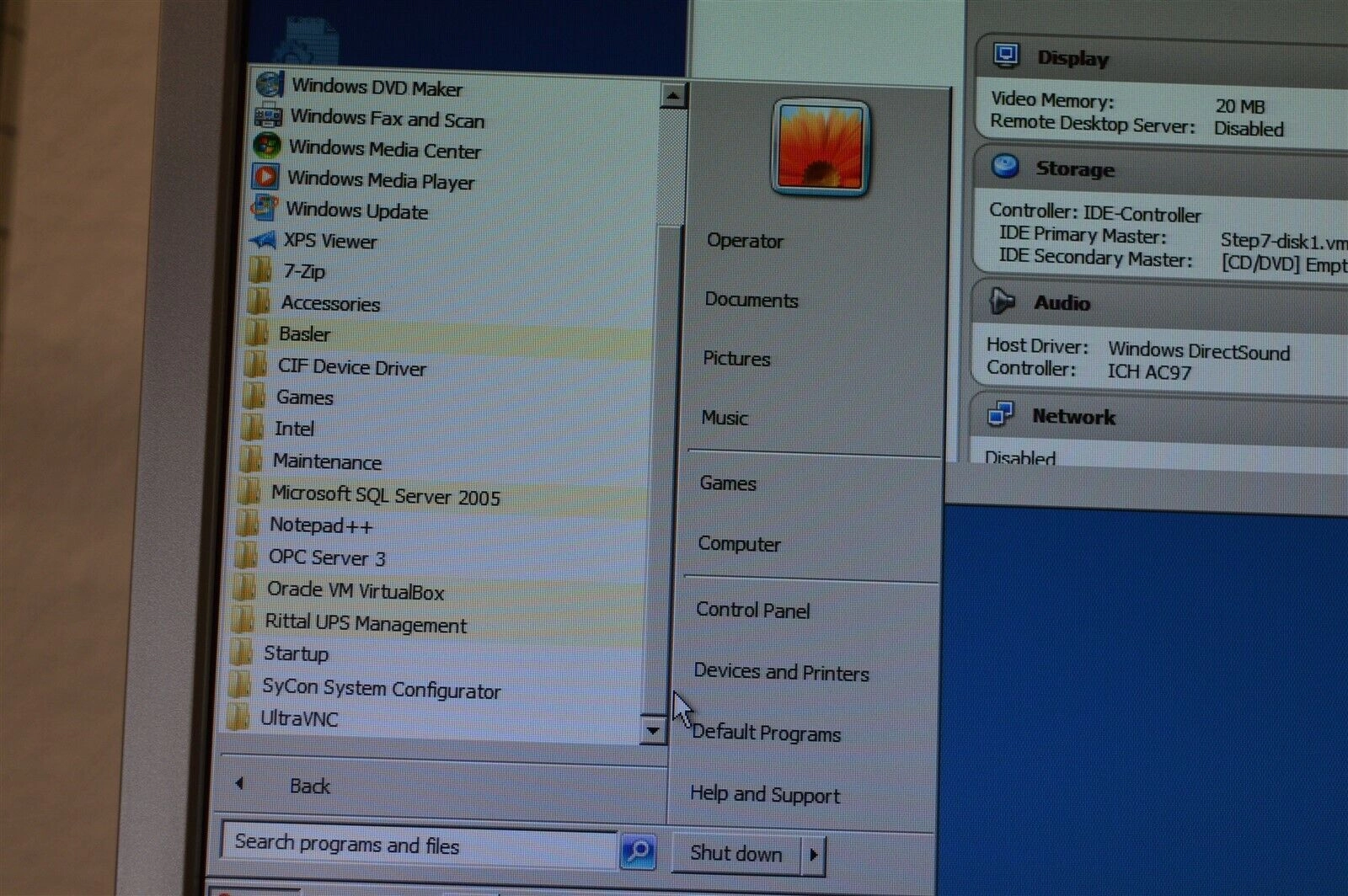Open Documents from Start menu
Screen dimensions: 1348x896
click(752, 300)
